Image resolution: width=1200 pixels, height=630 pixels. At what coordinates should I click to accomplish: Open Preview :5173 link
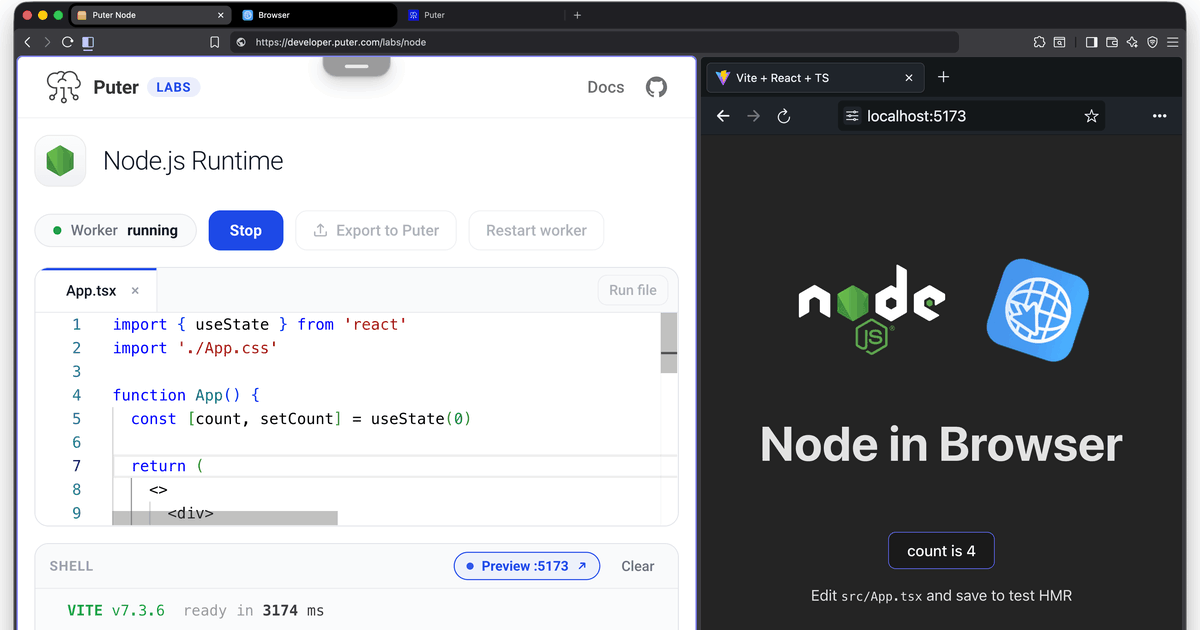[x=526, y=566]
